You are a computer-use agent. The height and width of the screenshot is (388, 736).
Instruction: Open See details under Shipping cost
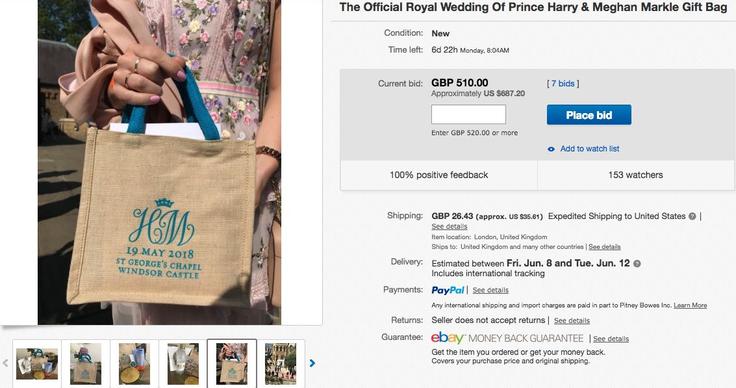click(449, 227)
